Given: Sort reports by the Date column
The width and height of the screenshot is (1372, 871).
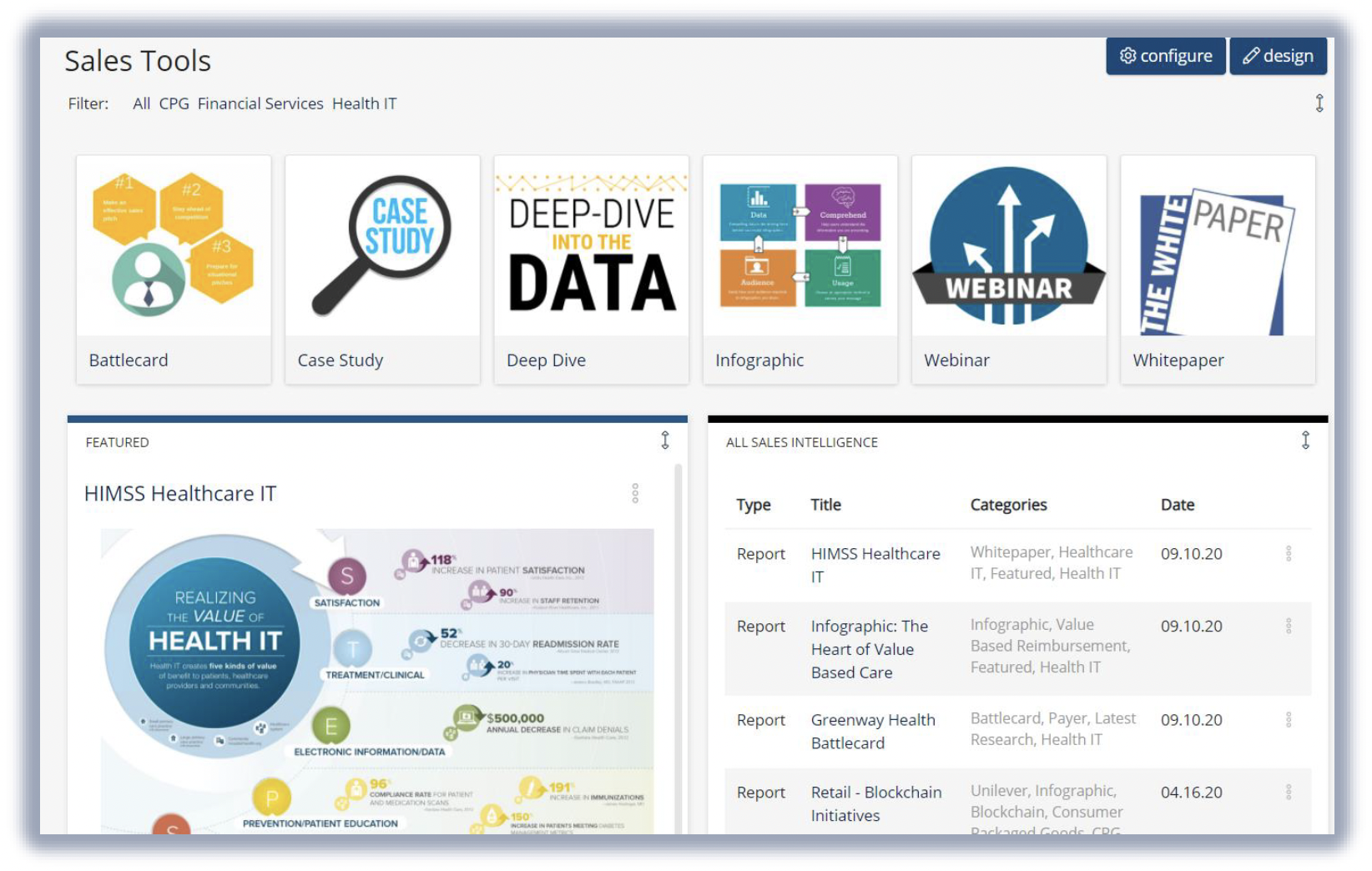Looking at the screenshot, I should [x=1178, y=504].
